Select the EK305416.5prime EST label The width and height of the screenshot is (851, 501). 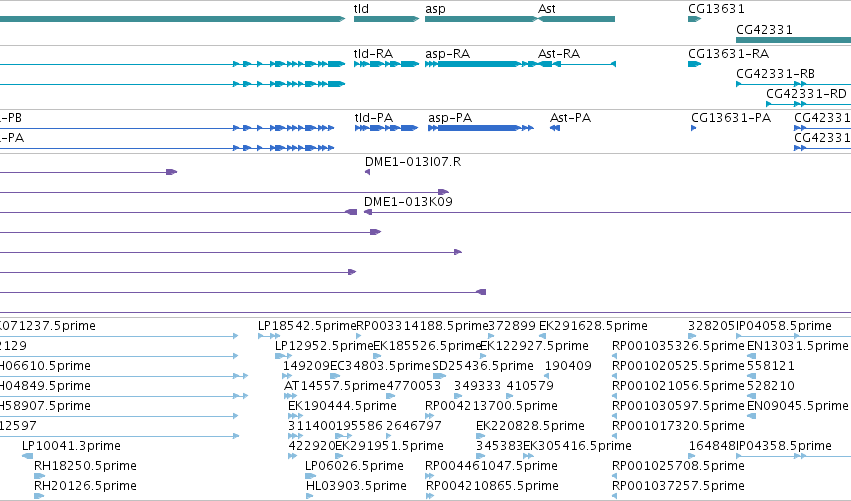577,445
